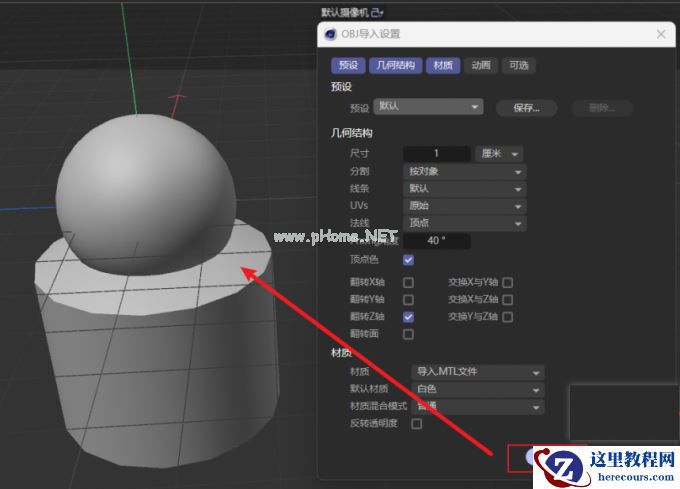
Task: Enable the 交换X与Y轴 checkbox
Action: pyautogui.click(x=507, y=283)
